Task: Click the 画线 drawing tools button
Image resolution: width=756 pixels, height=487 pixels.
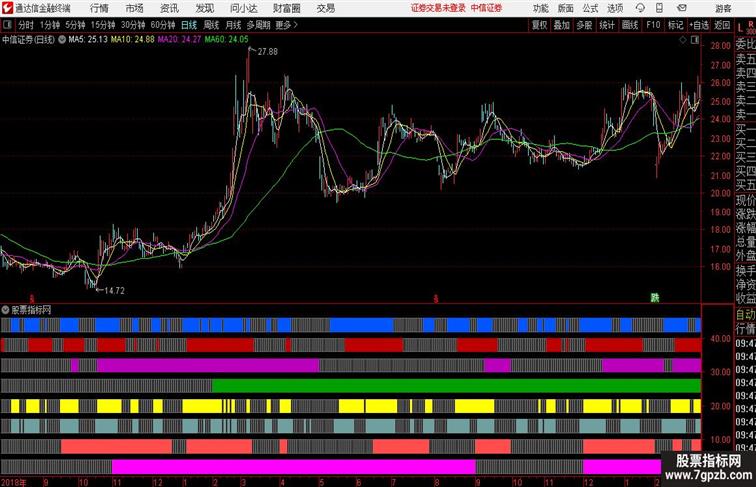Action: 630,25
